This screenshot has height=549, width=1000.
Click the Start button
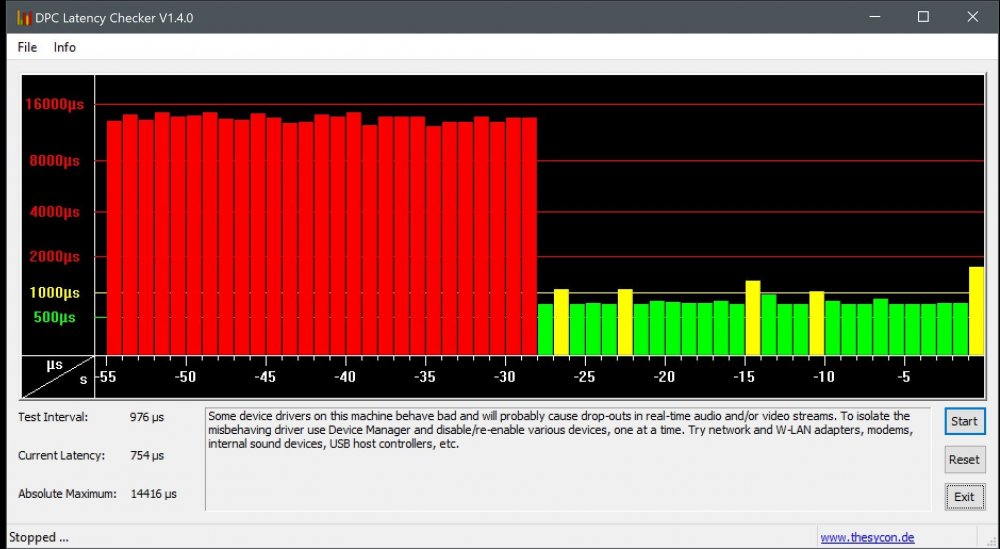[x=964, y=421]
